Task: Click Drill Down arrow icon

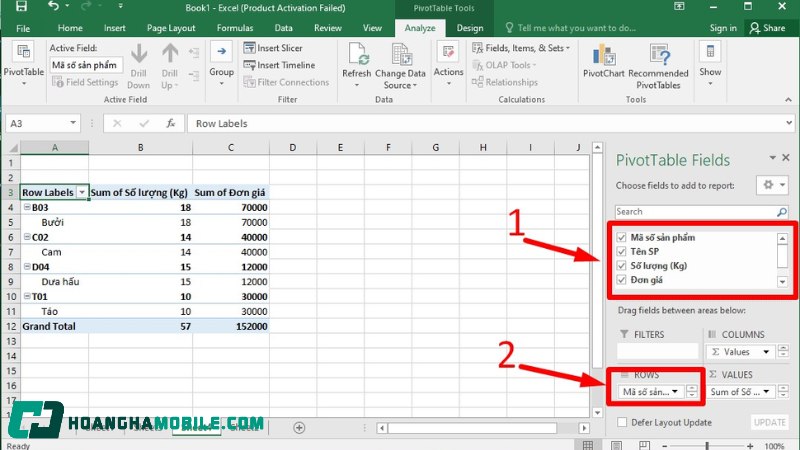Action: (x=138, y=54)
